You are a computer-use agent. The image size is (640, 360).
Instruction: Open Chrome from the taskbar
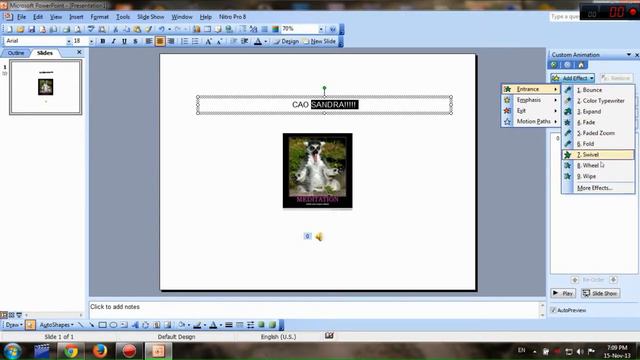(x=71, y=351)
